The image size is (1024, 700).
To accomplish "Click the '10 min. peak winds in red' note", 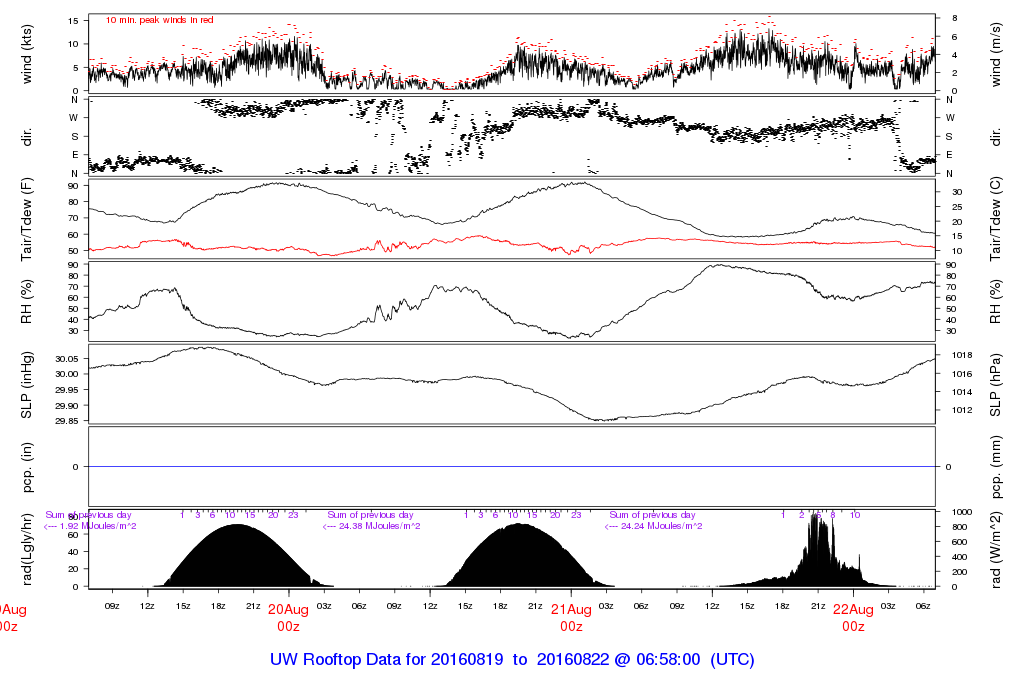I will (x=159, y=20).
